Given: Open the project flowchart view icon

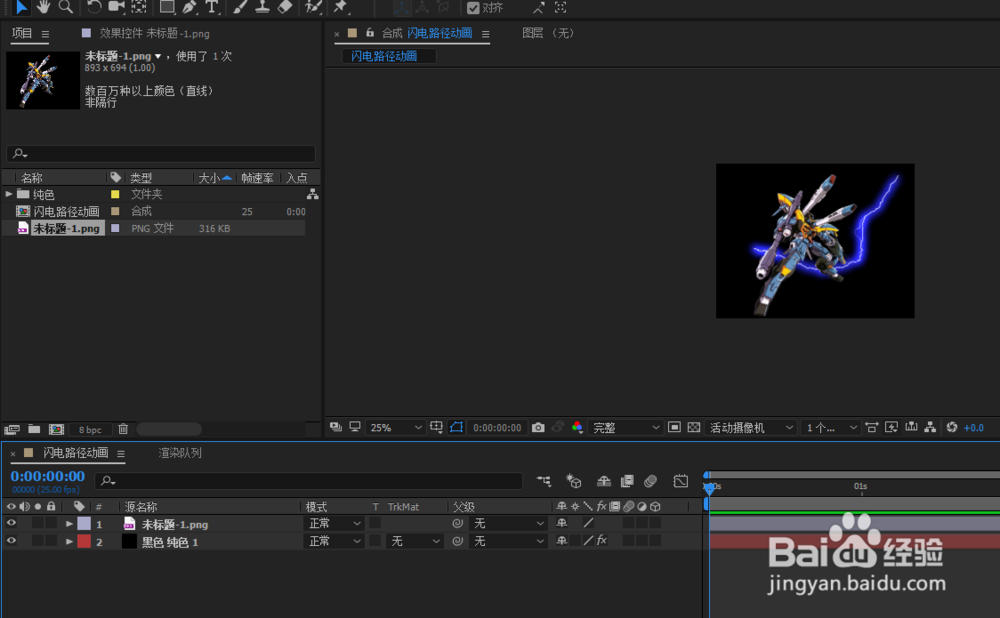Looking at the screenshot, I should click(312, 194).
